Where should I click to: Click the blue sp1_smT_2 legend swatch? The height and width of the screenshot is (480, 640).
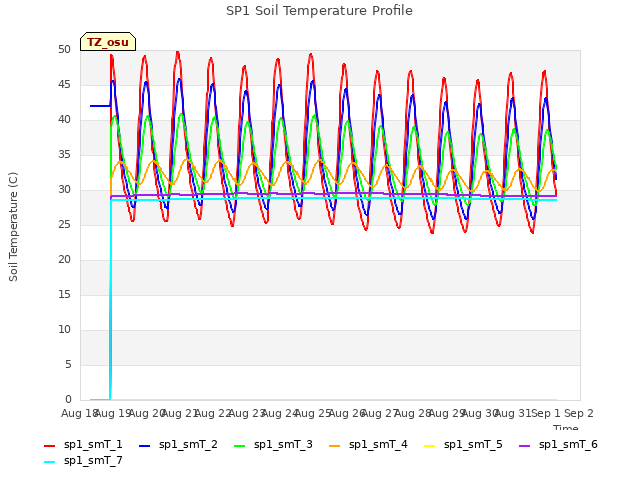pyautogui.click(x=144, y=446)
